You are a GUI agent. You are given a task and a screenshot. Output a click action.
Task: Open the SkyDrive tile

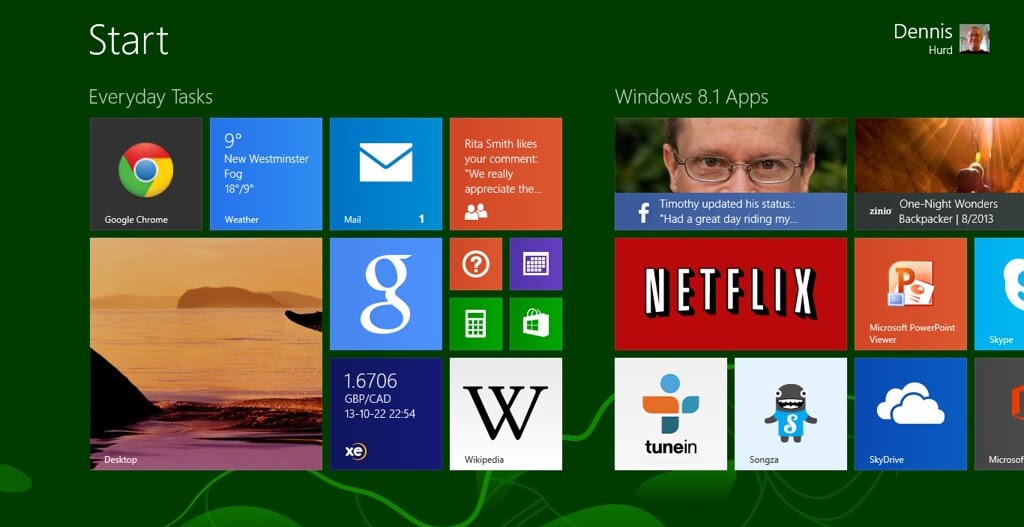[x=910, y=414]
